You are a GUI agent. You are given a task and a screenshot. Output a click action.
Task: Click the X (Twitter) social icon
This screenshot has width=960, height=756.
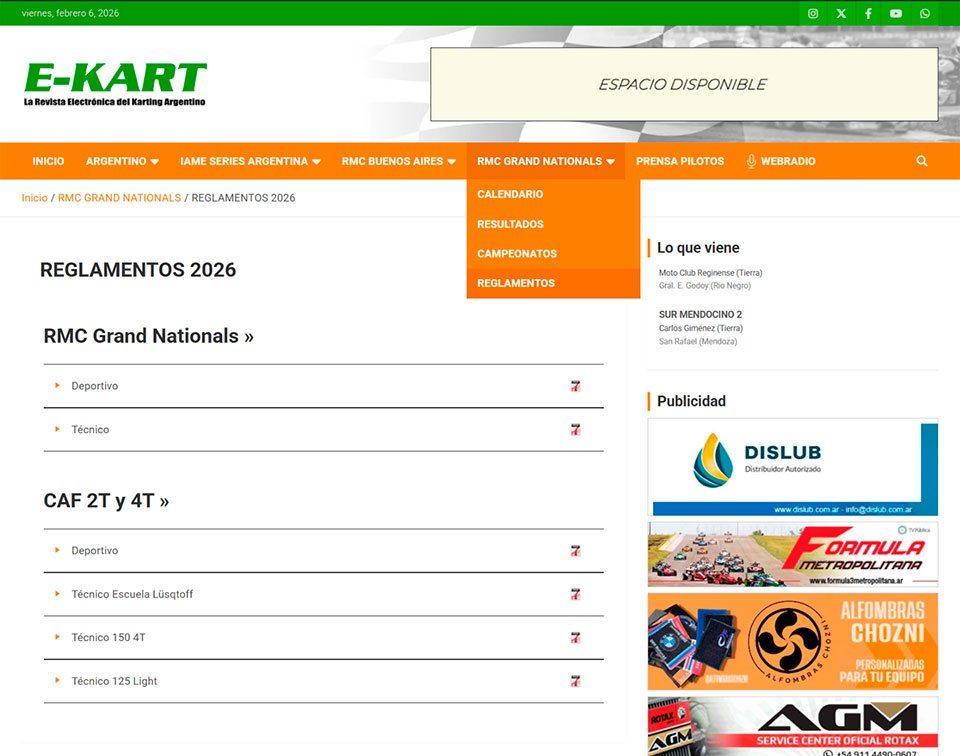pos(841,13)
